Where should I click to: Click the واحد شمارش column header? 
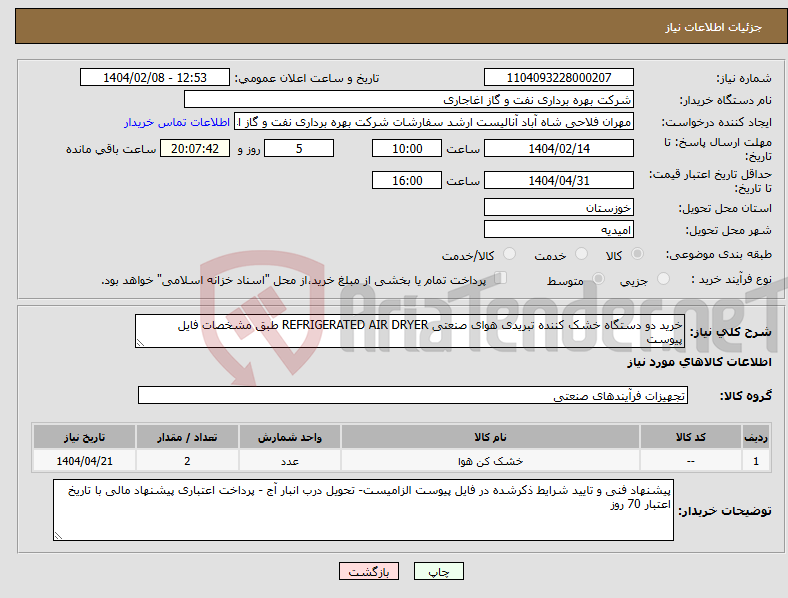[290, 437]
